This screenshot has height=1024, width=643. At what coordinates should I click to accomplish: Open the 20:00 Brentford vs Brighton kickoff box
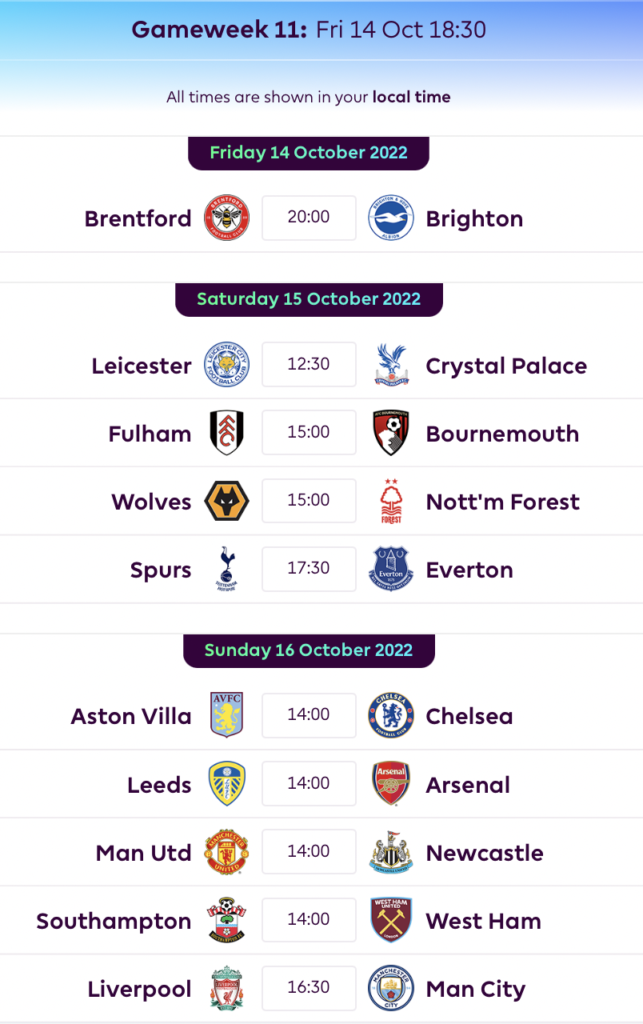pyautogui.click(x=309, y=217)
